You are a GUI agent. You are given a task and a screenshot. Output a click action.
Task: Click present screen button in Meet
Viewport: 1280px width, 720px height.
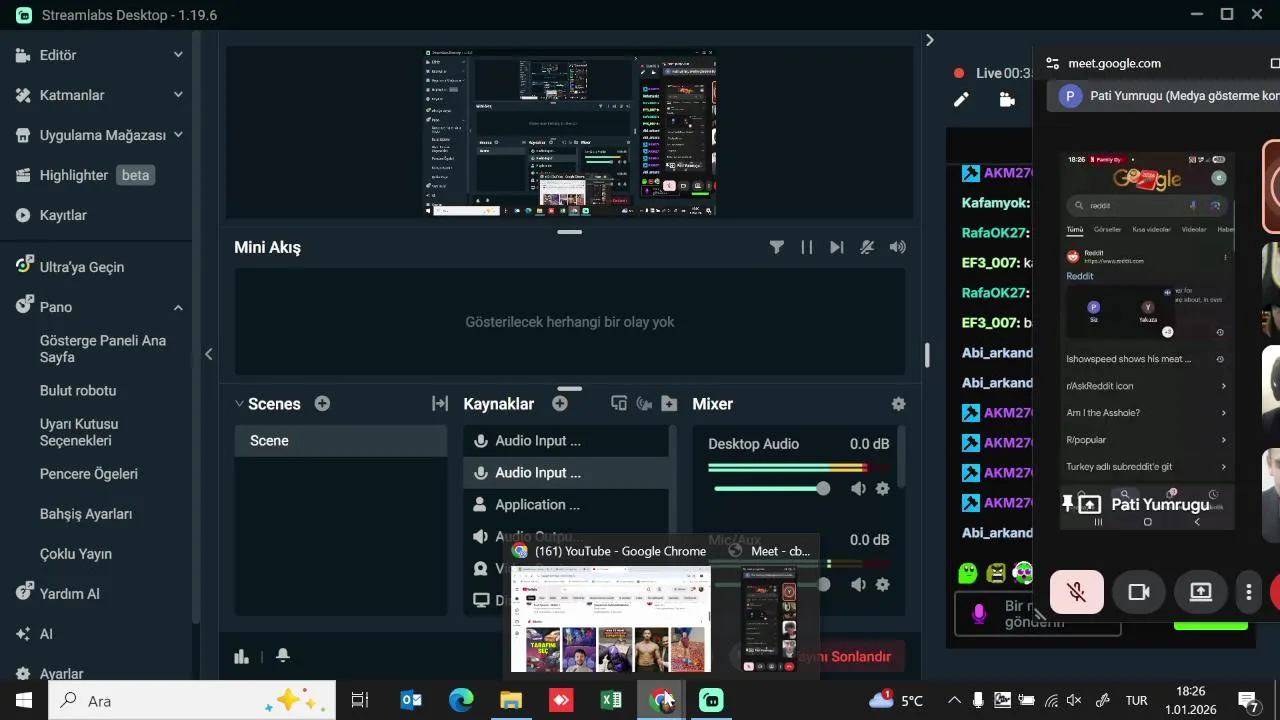(1201, 592)
